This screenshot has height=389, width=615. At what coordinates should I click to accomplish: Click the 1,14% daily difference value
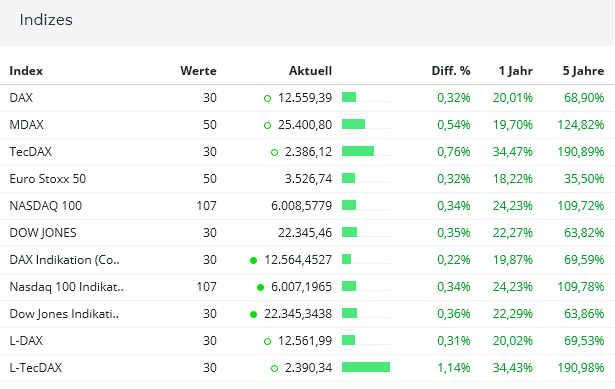click(x=454, y=368)
